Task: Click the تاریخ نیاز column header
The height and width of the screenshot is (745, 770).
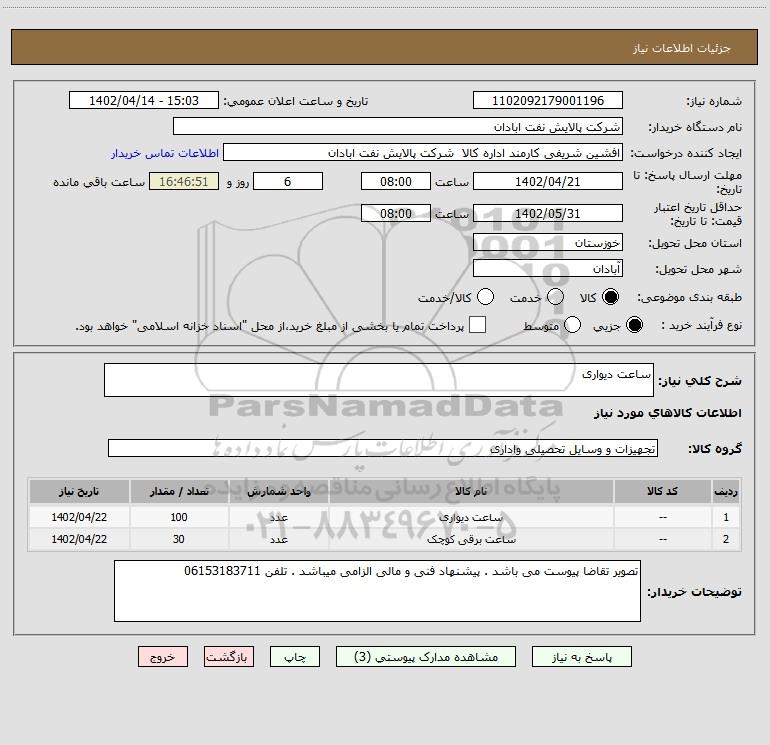Action: (x=79, y=492)
